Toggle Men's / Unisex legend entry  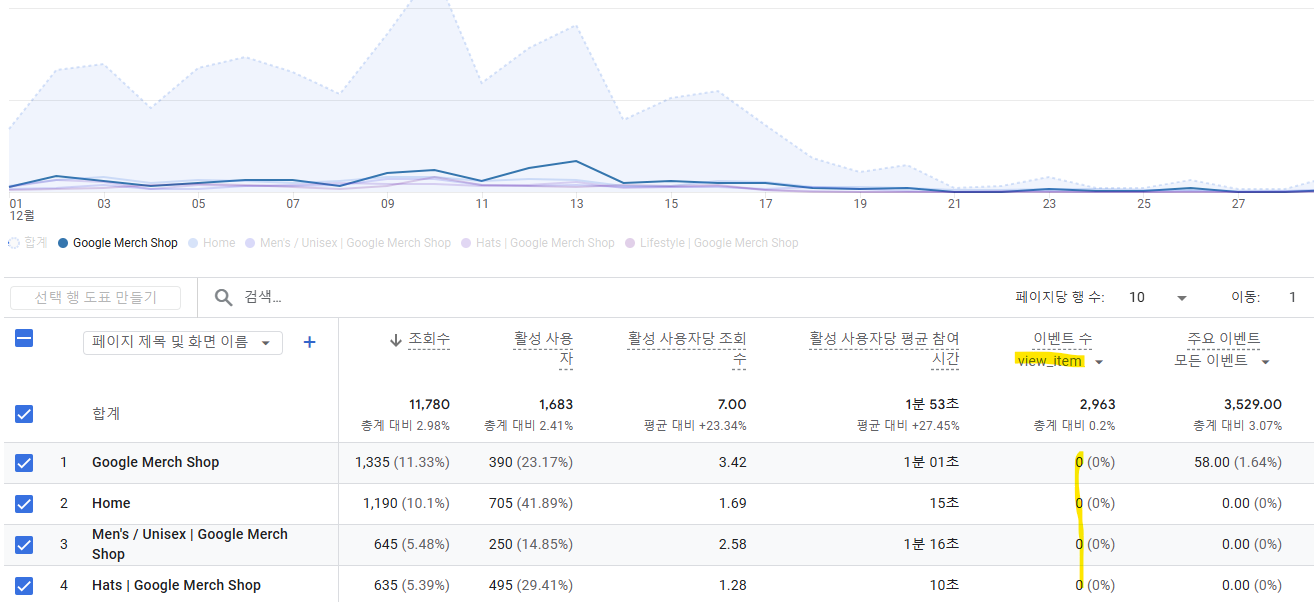pos(347,243)
